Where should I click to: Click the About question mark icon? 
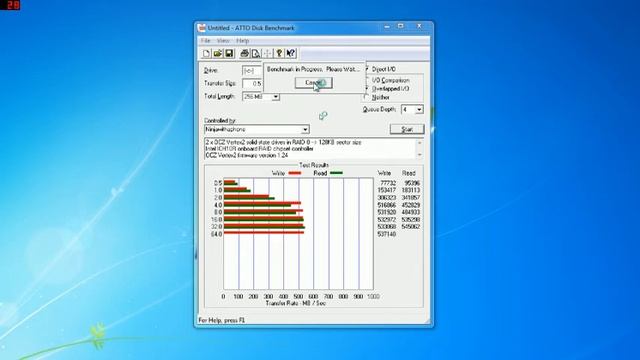(x=279, y=53)
